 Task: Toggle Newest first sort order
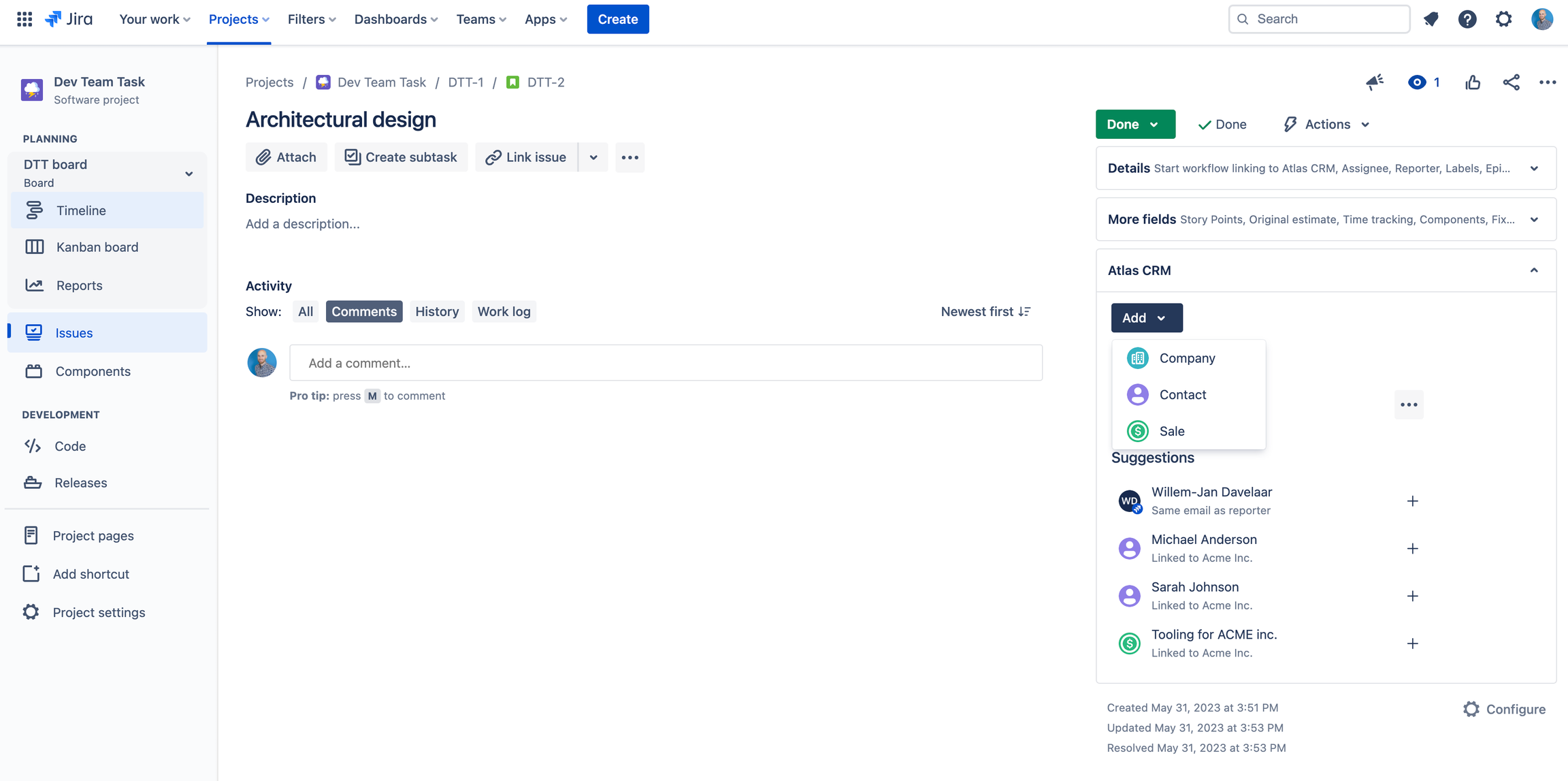pos(985,311)
